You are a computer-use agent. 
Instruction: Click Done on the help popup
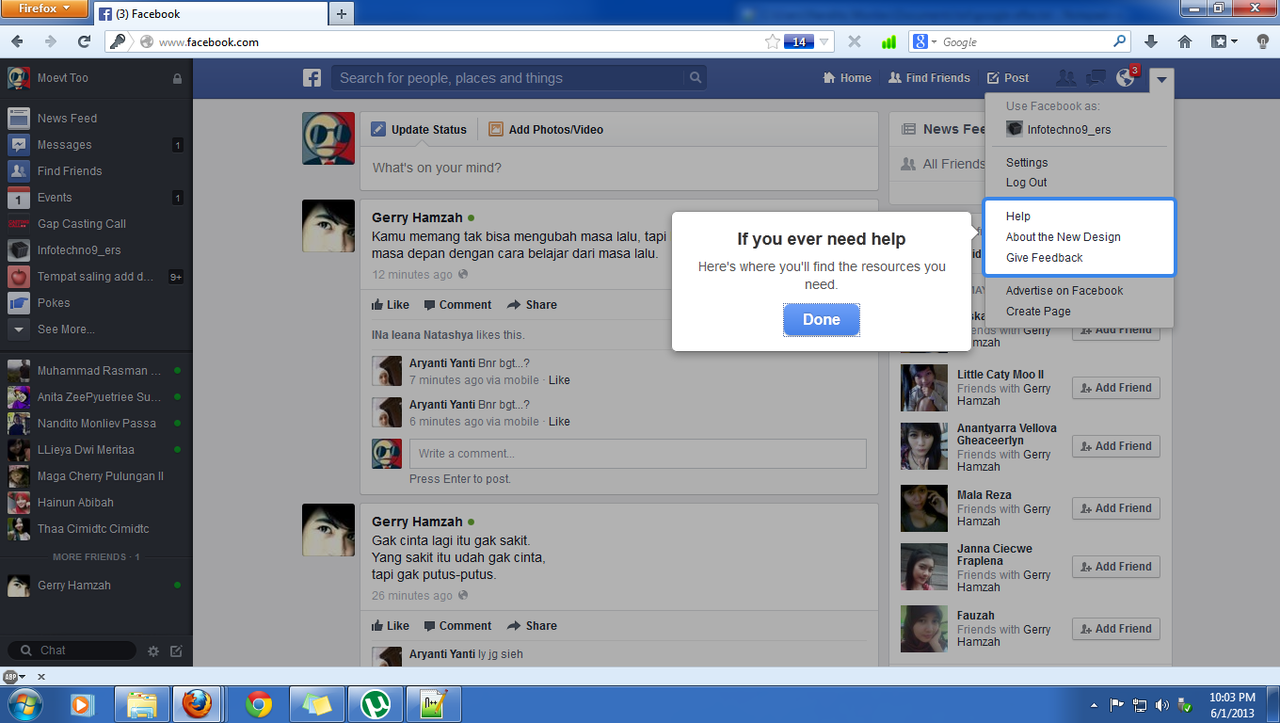click(x=821, y=320)
